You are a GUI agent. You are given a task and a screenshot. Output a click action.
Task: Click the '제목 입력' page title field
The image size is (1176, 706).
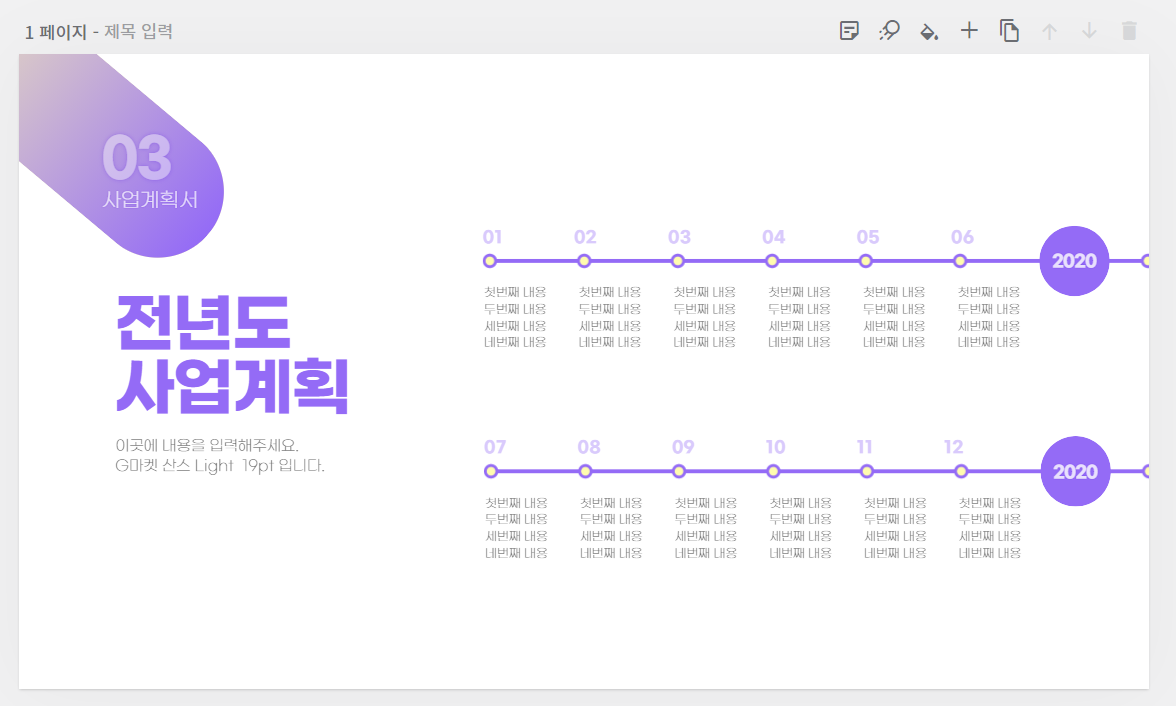coord(138,32)
